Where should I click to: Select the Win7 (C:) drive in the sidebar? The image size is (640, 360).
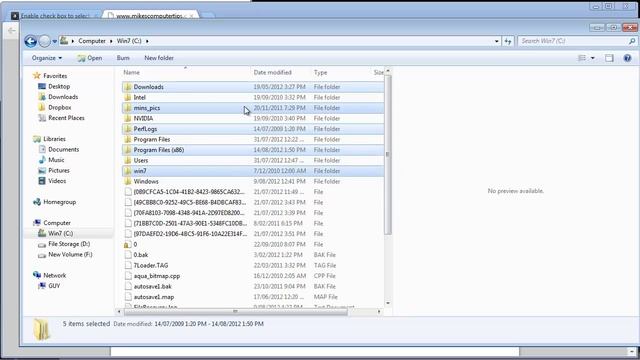click(x=60, y=233)
